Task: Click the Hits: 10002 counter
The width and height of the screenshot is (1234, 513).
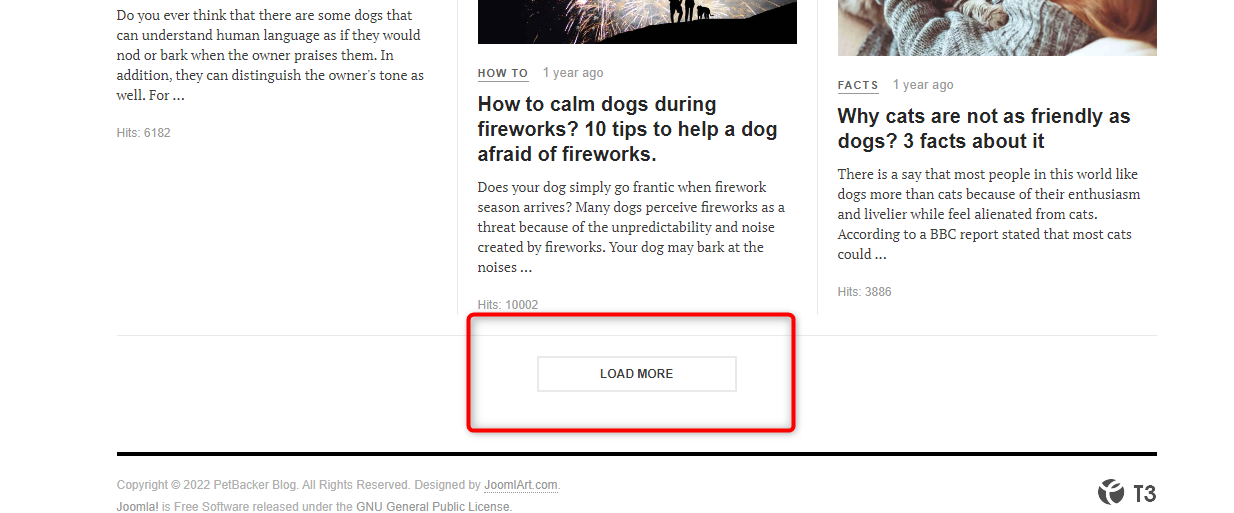Action: [x=508, y=305]
